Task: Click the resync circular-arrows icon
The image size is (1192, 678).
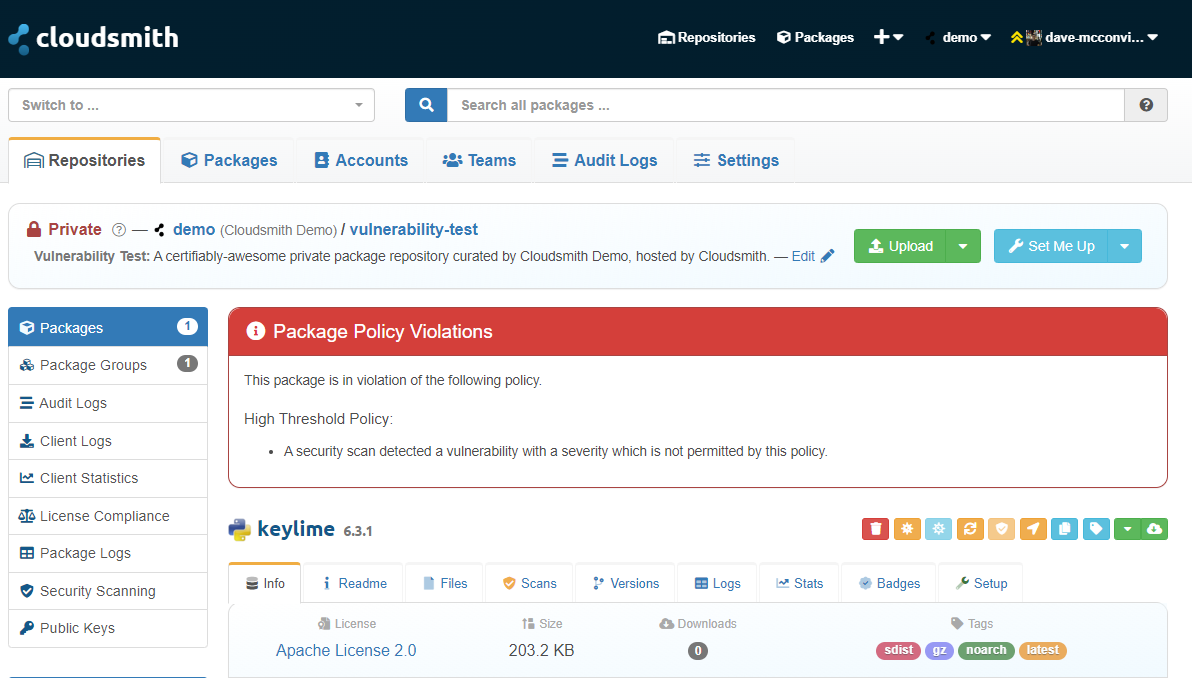Action: click(x=970, y=529)
